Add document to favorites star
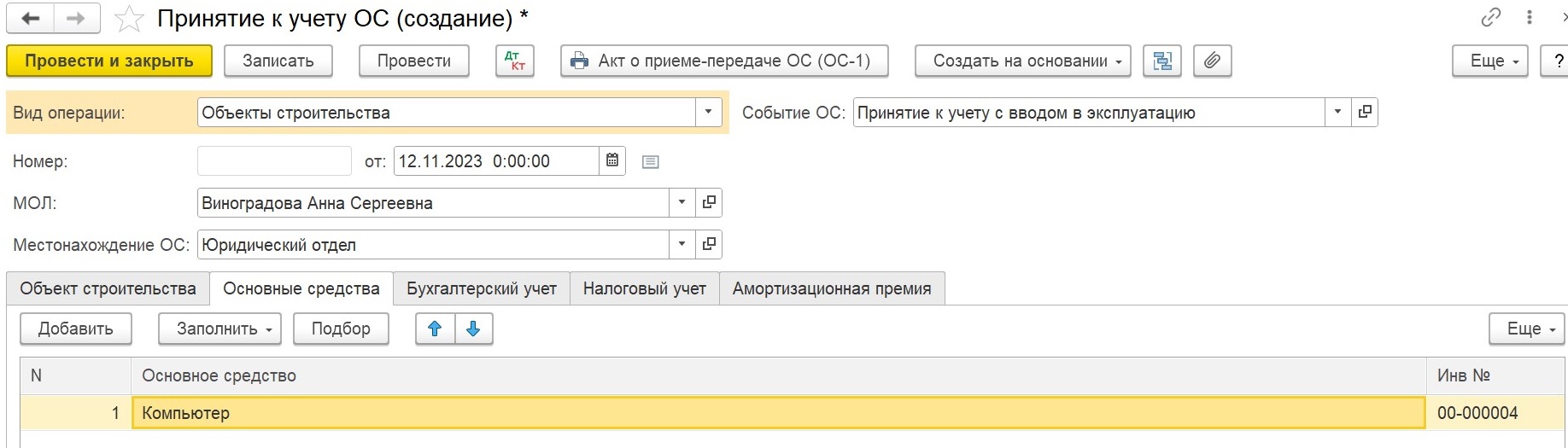The width and height of the screenshot is (1568, 448). coord(129,18)
